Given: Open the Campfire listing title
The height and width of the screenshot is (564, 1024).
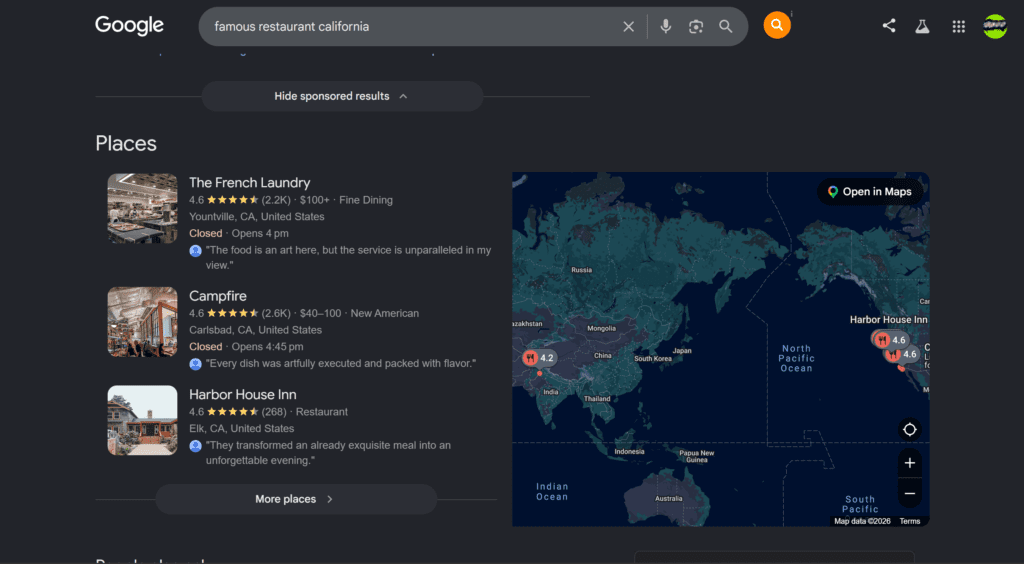Looking at the screenshot, I should point(217,296).
